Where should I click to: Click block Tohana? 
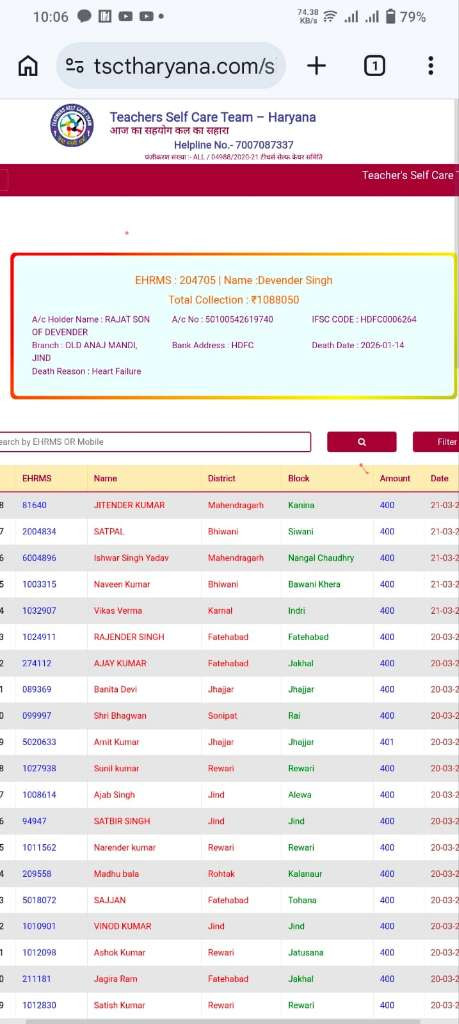[302, 900]
